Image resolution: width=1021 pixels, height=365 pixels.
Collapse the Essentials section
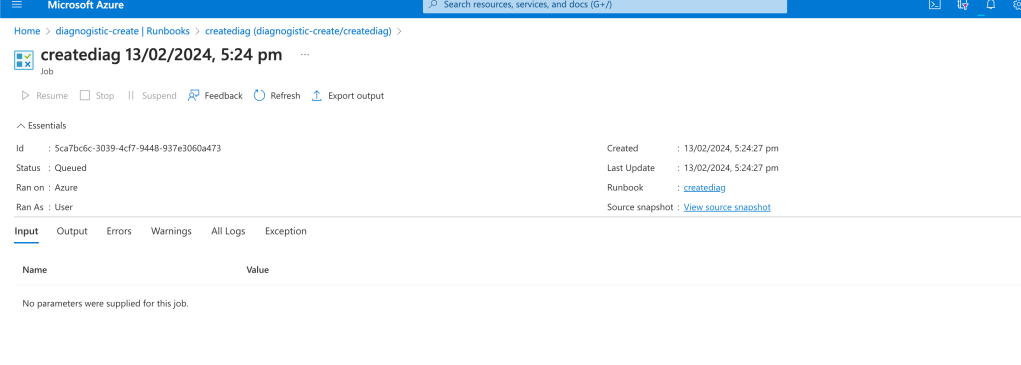(41, 126)
